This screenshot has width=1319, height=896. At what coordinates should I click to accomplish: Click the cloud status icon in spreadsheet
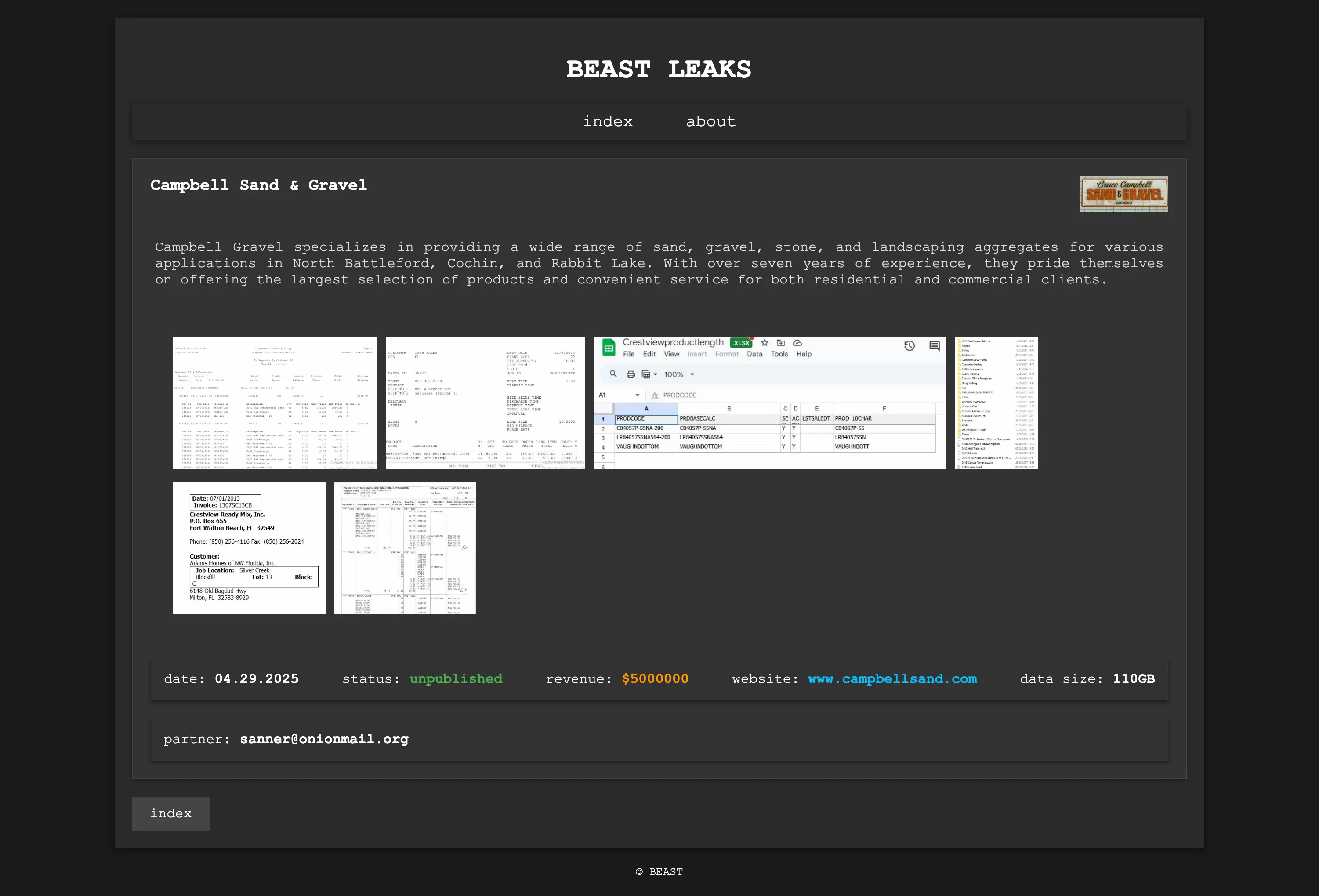797,343
